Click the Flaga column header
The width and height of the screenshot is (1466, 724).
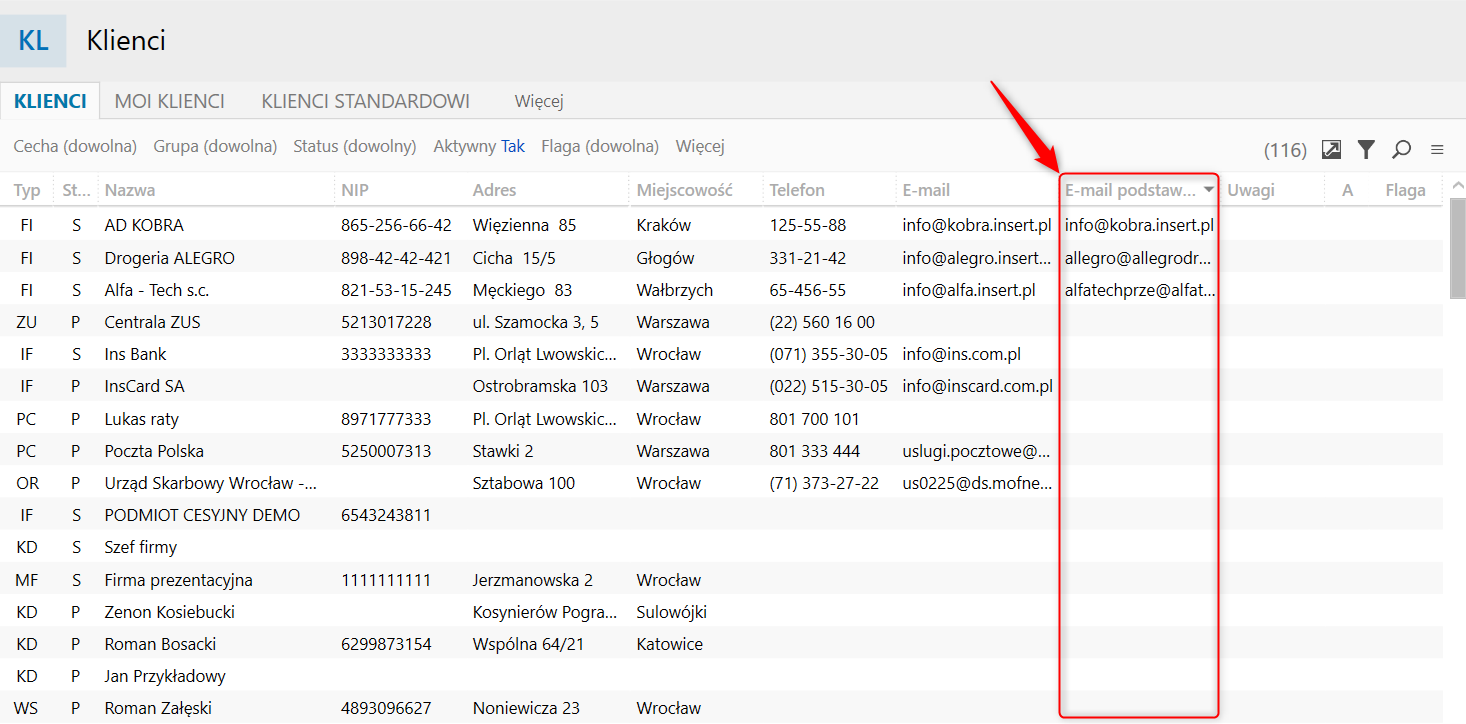pos(1405,190)
